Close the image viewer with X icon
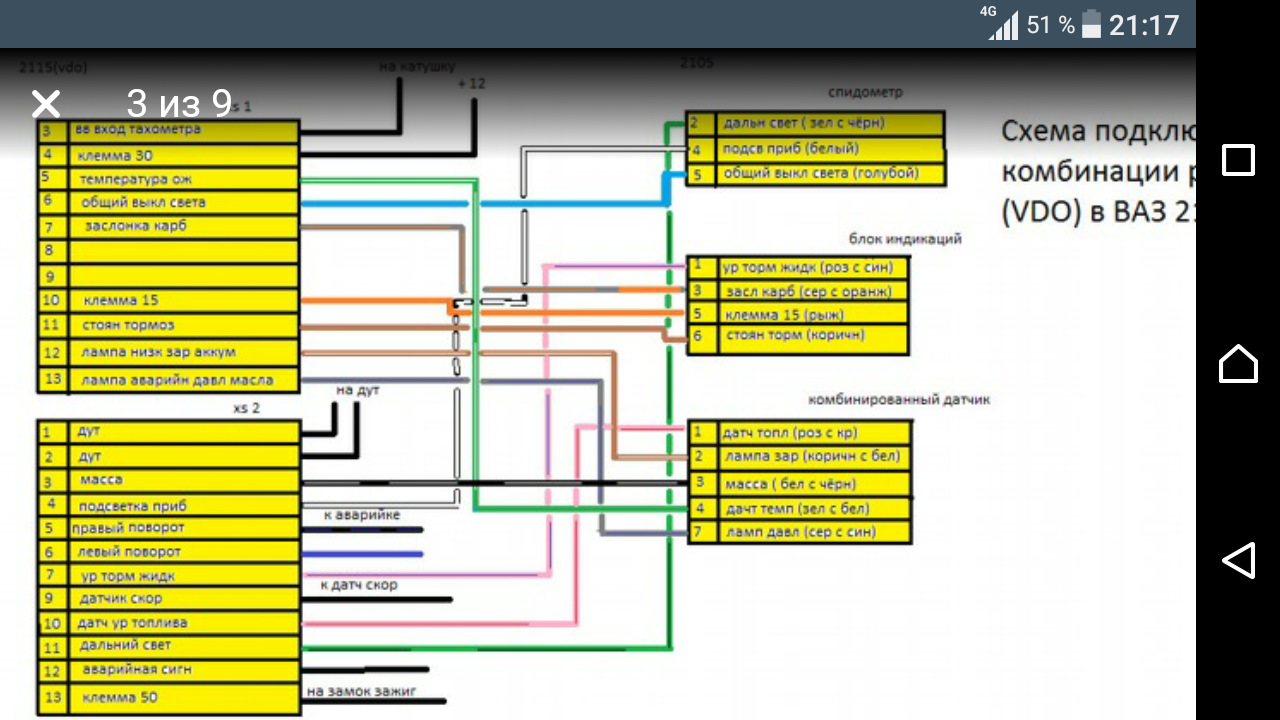This screenshot has width=1280, height=720. point(46,103)
